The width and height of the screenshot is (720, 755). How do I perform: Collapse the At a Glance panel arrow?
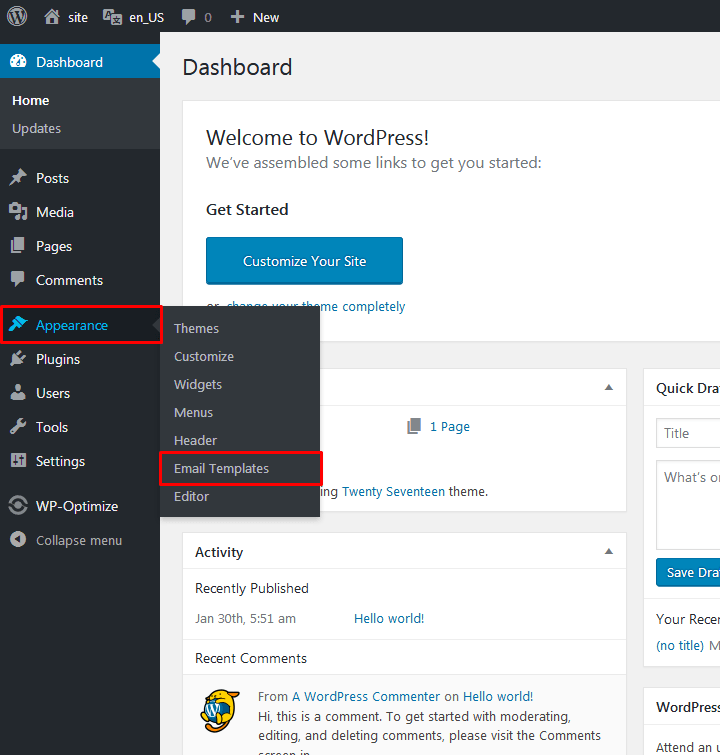(x=609, y=388)
